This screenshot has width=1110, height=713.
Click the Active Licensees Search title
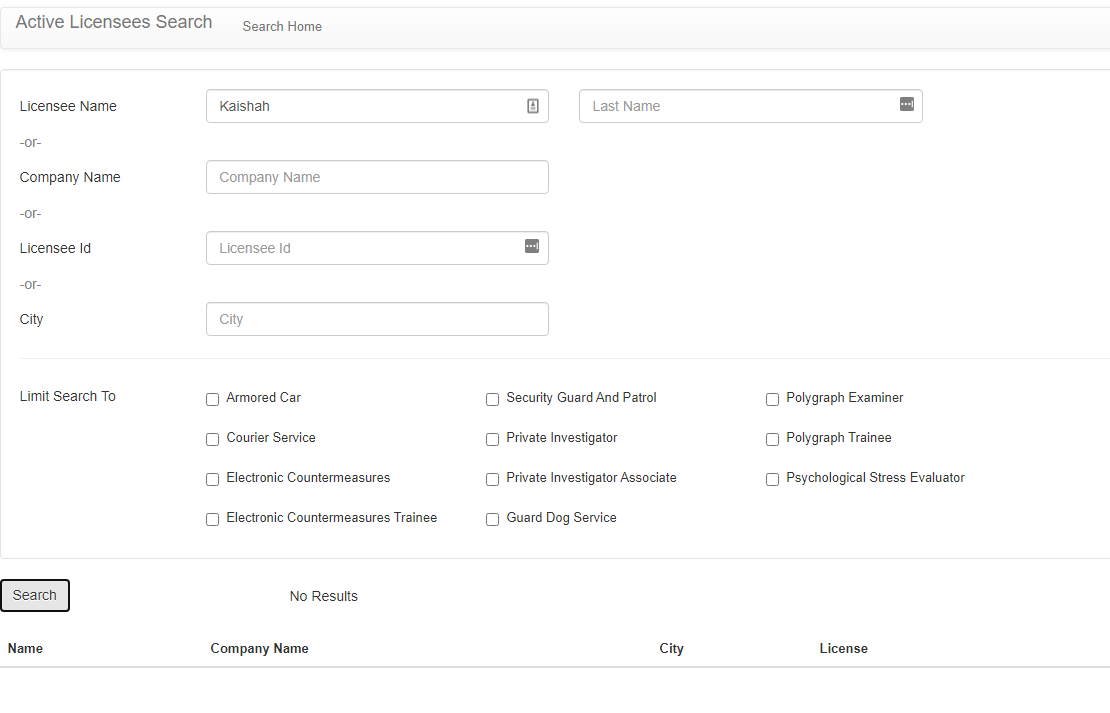(114, 22)
